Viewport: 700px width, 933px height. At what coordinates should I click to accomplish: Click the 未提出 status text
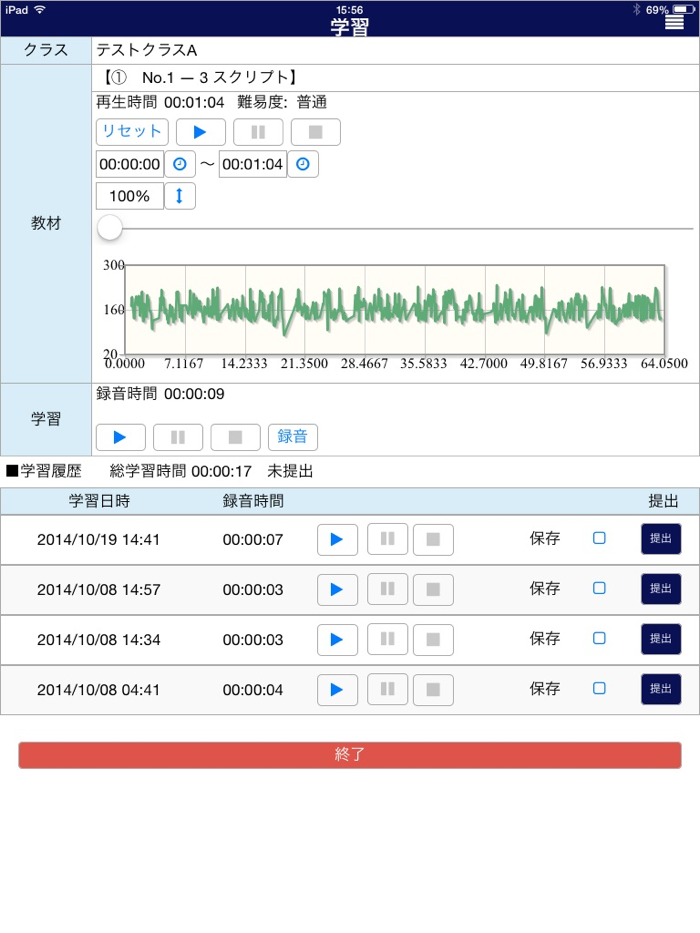point(290,471)
